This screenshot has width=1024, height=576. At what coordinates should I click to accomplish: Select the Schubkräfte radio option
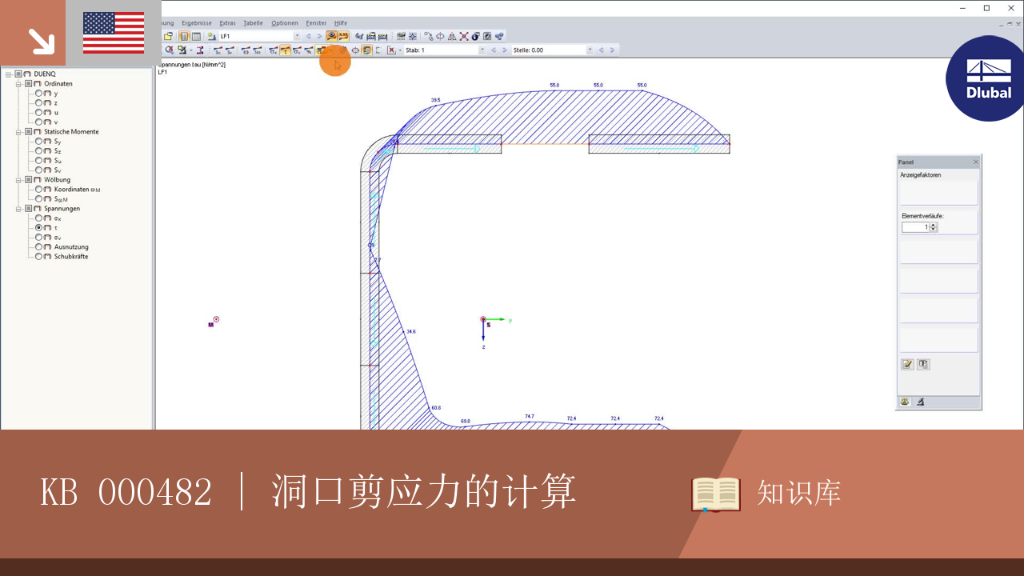point(39,257)
